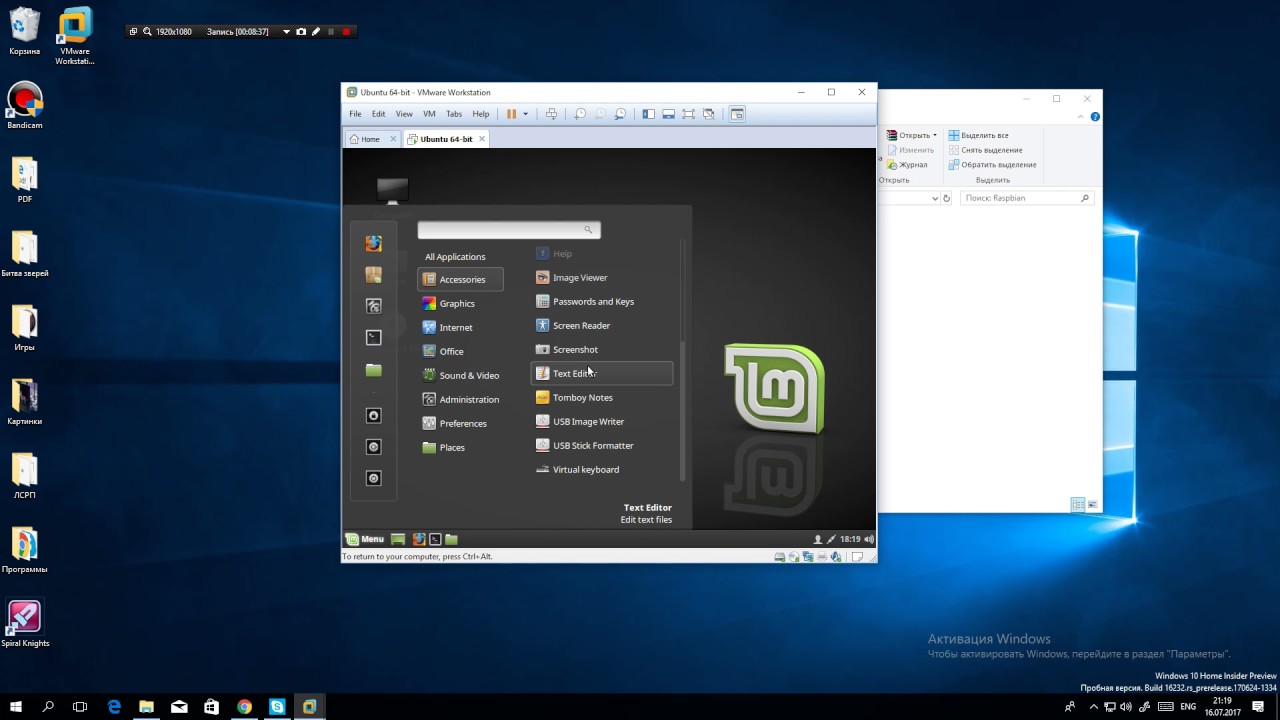Click the Show Desktop panel icon
The width and height of the screenshot is (1280, 720).
(398, 539)
